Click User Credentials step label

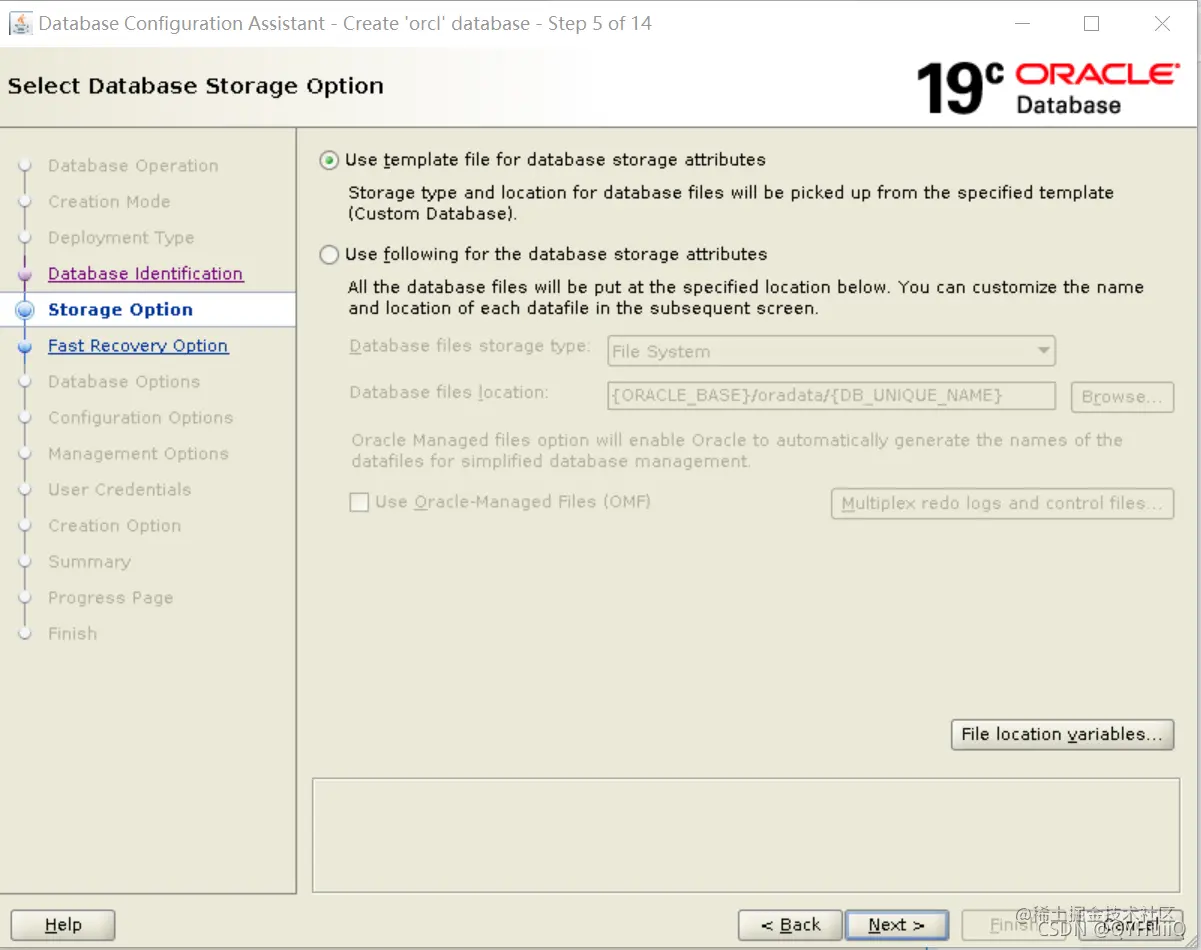119,489
